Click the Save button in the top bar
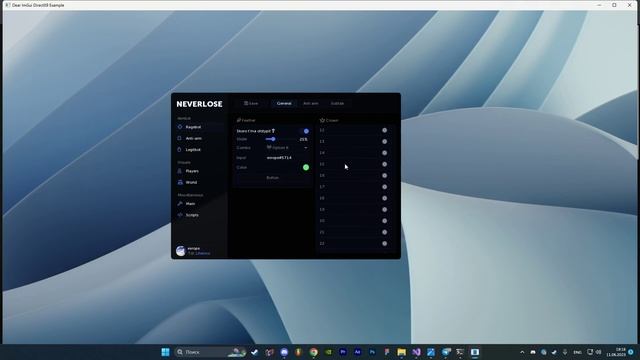Viewport: 640px width, 360px height. tap(251, 104)
